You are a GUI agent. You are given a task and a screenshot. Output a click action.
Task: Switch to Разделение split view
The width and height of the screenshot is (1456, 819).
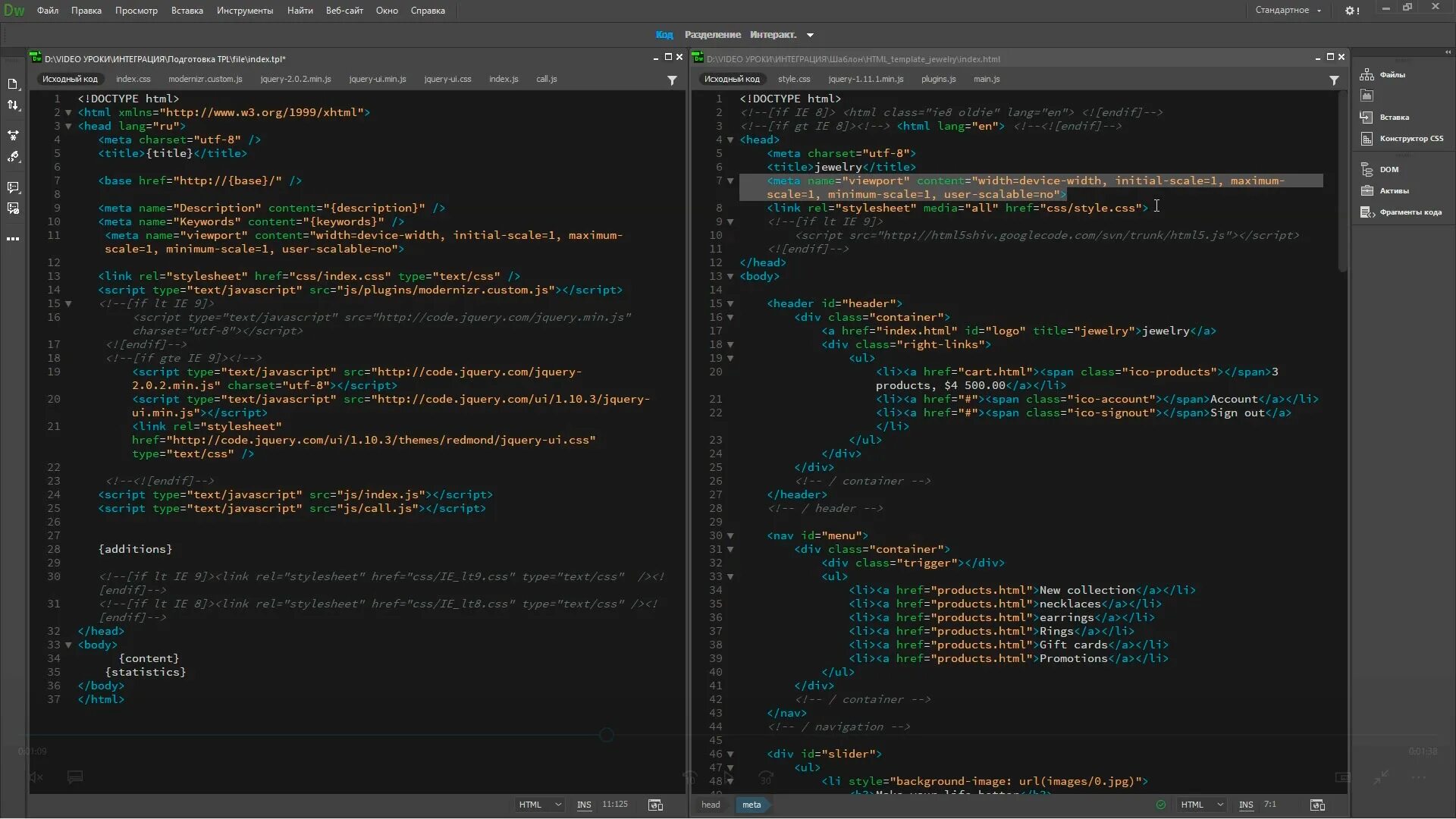(x=712, y=35)
